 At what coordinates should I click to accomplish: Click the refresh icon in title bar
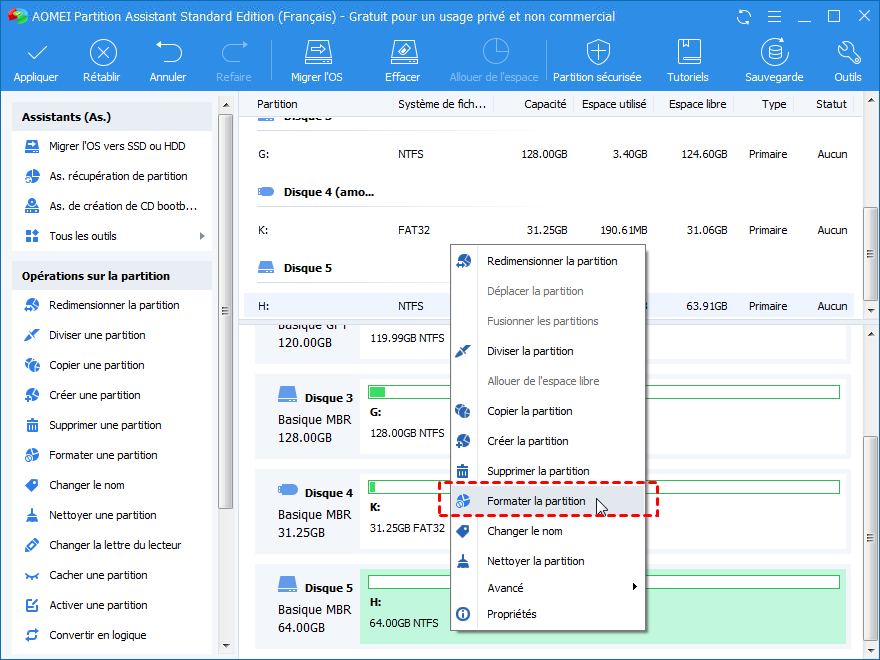(x=742, y=17)
